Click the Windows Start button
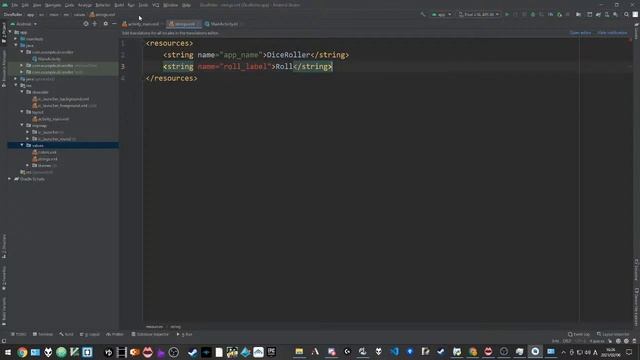This screenshot has height=360, width=640. click(8, 352)
